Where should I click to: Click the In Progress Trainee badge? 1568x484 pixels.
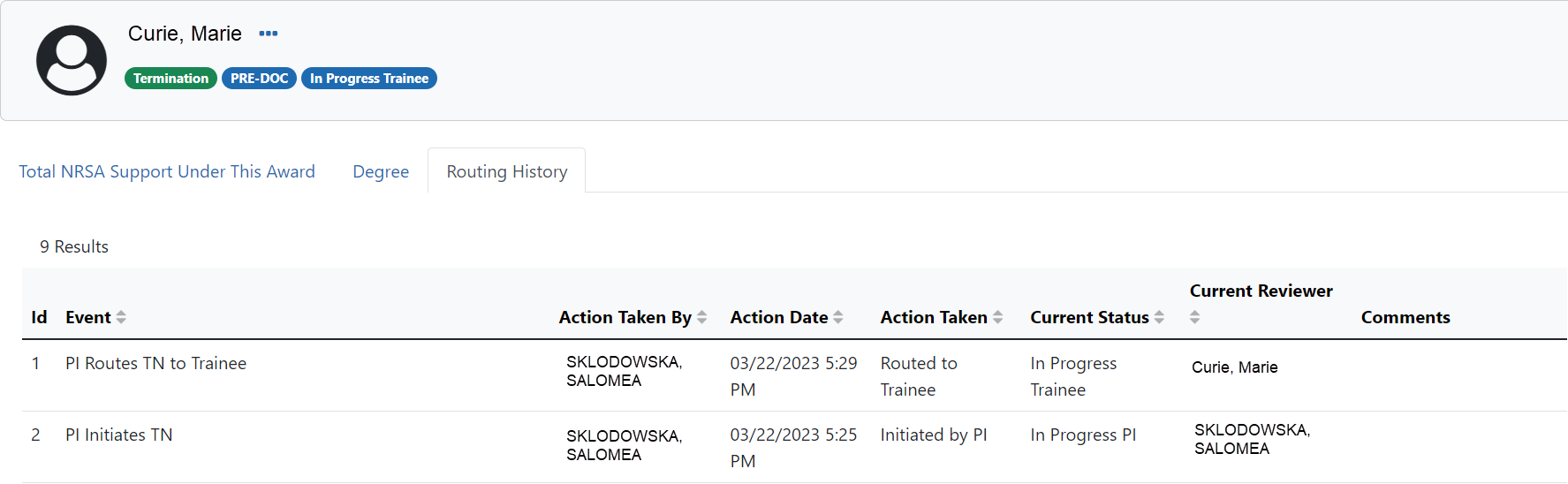(x=369, y=79)
